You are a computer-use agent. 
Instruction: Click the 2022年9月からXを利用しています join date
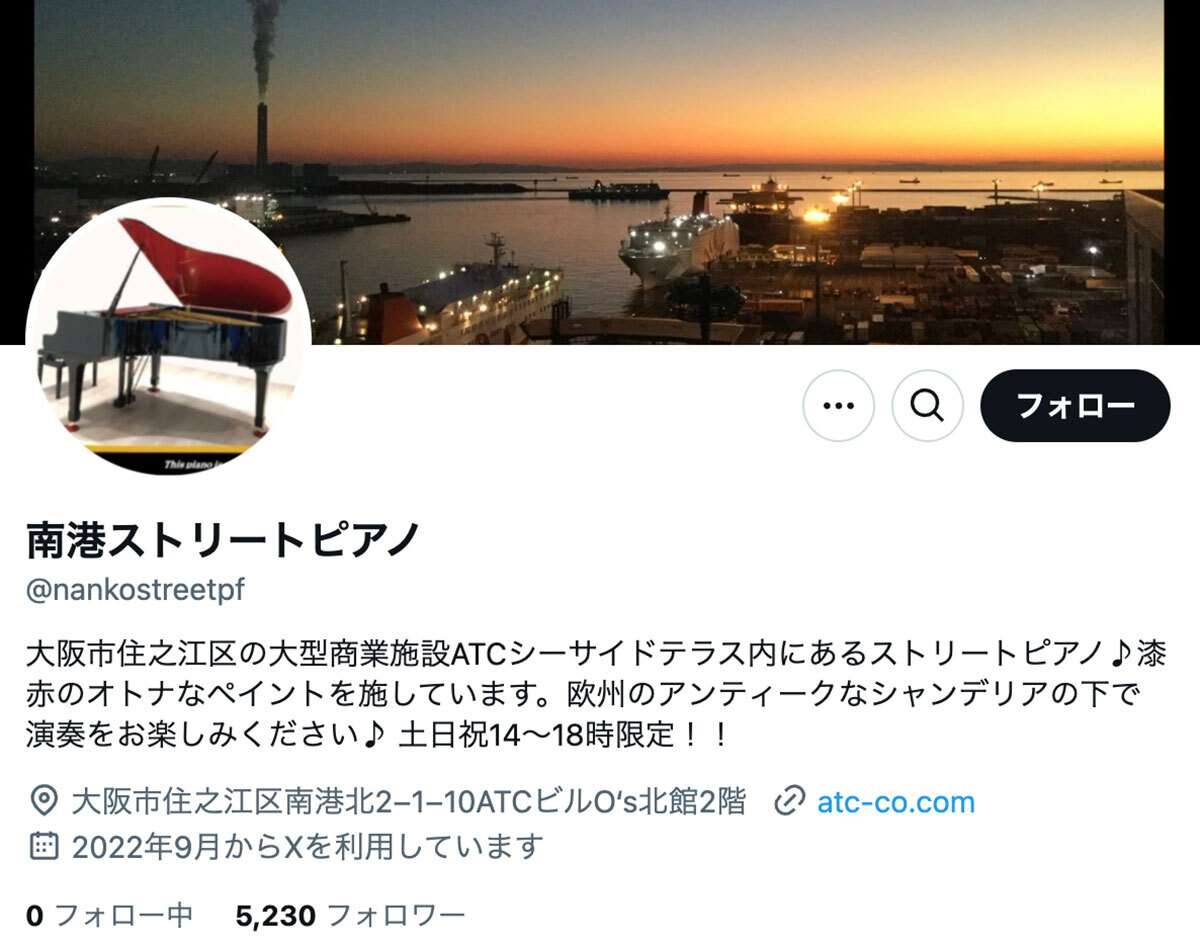click(x=308, y=846)
